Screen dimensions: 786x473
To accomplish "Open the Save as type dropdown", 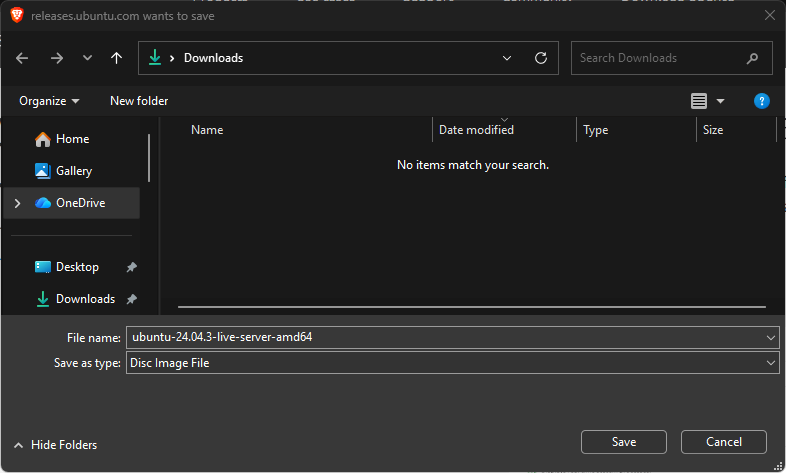I will click(x=770, y=363).
